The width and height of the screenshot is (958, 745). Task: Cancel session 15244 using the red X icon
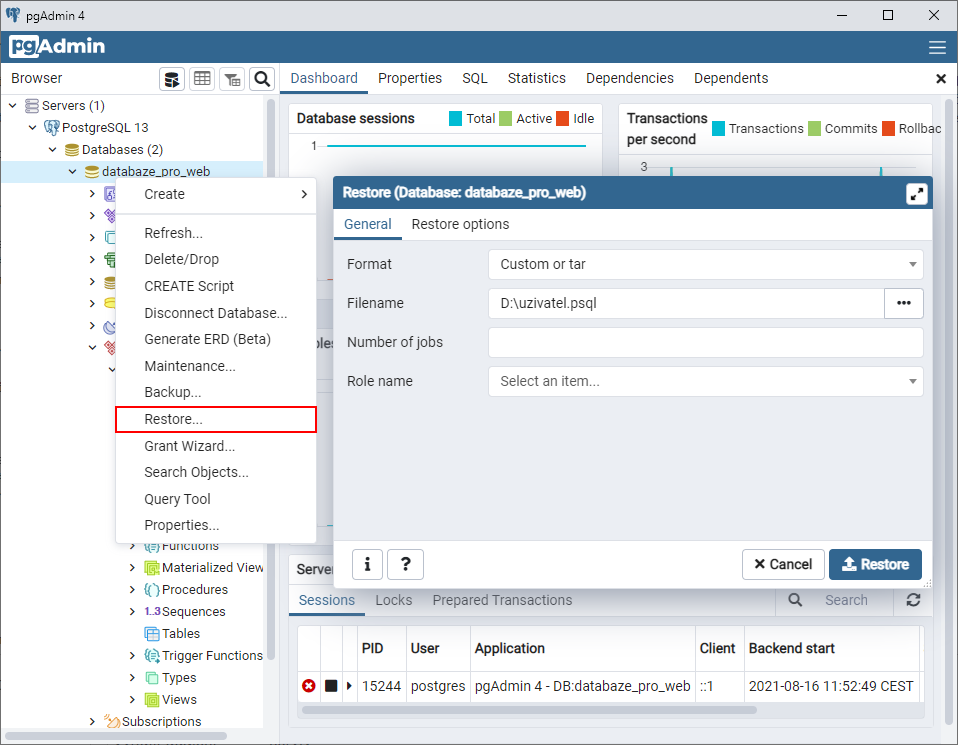click(309, 686)
